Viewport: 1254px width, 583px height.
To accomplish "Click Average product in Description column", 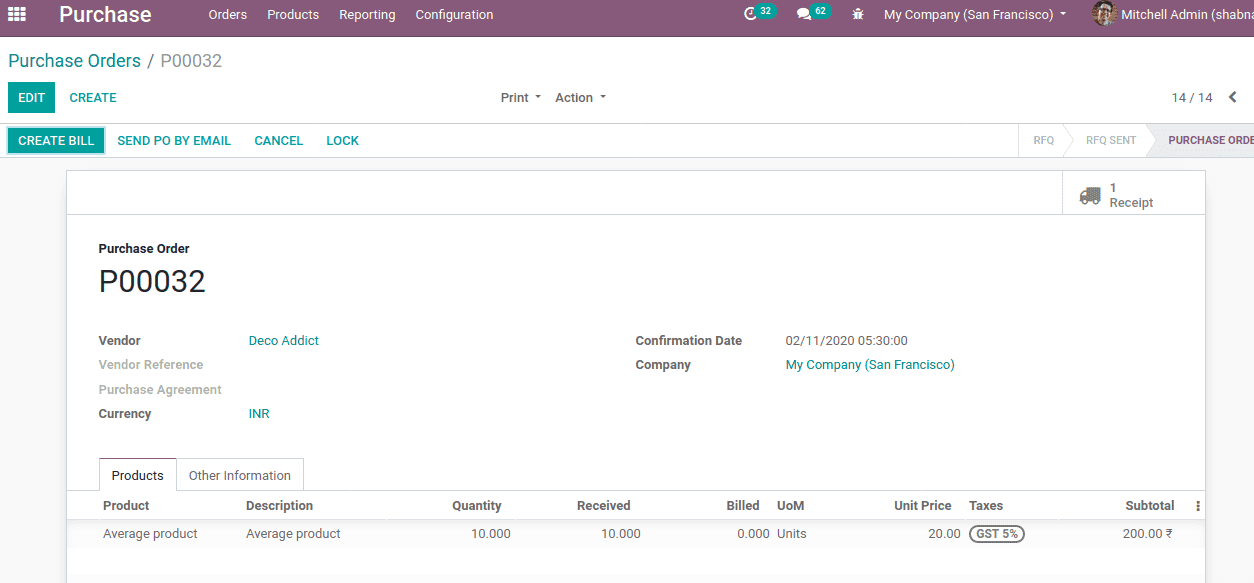I will point(294,534).
